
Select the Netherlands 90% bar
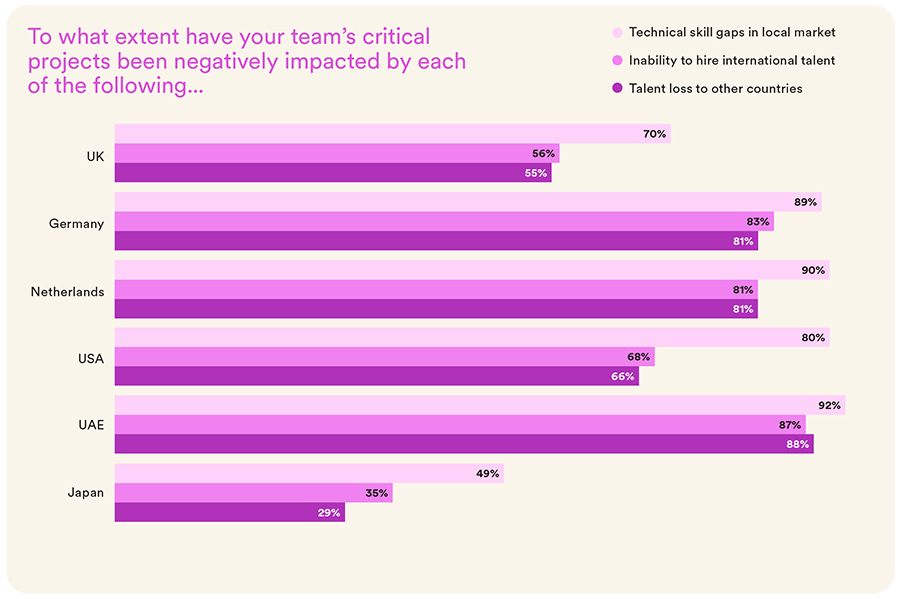[x=471, y=270]
